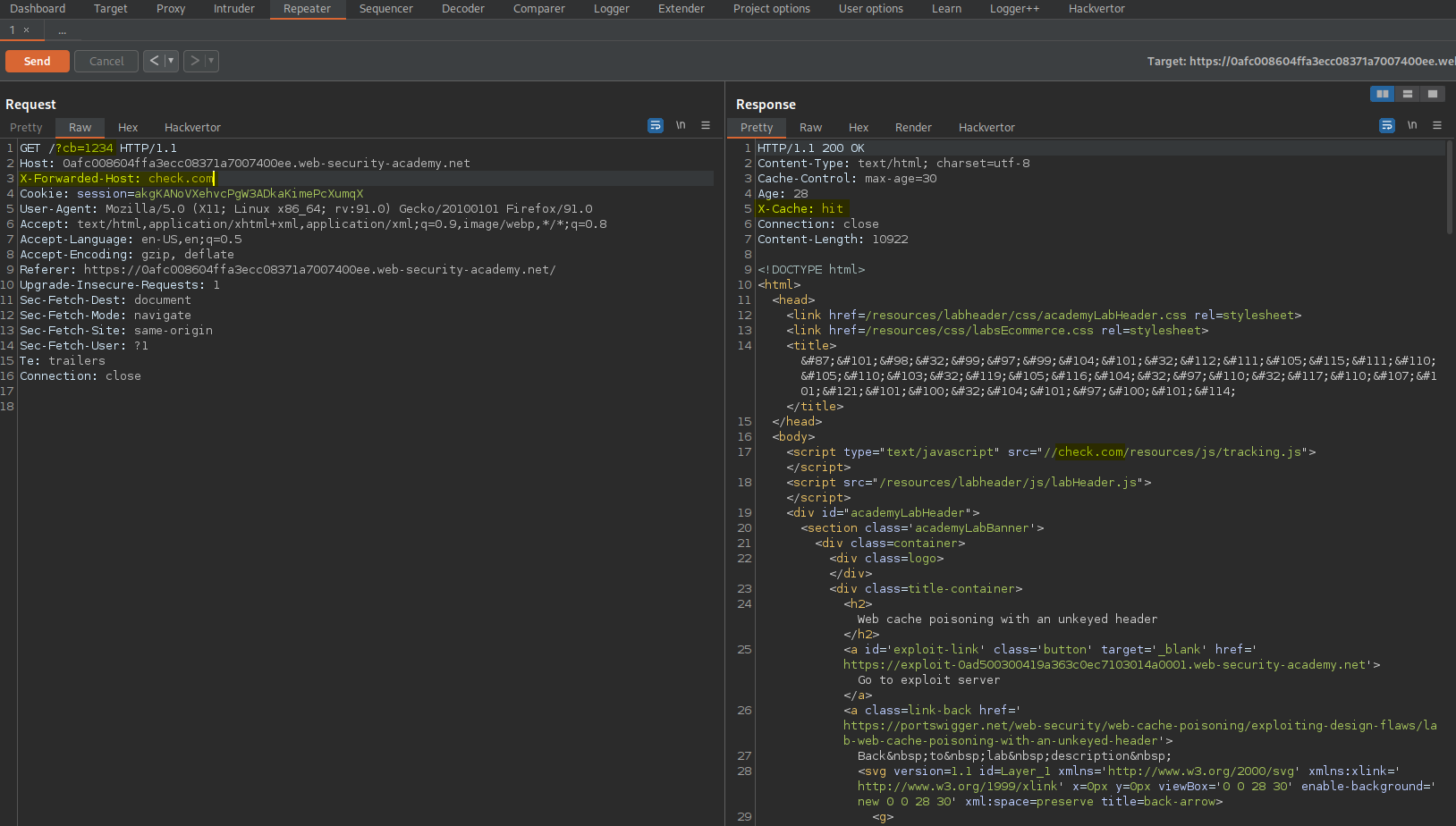
Task: Click 'HTTP/1.1 200 OK' status line
Action: [811, 148]
